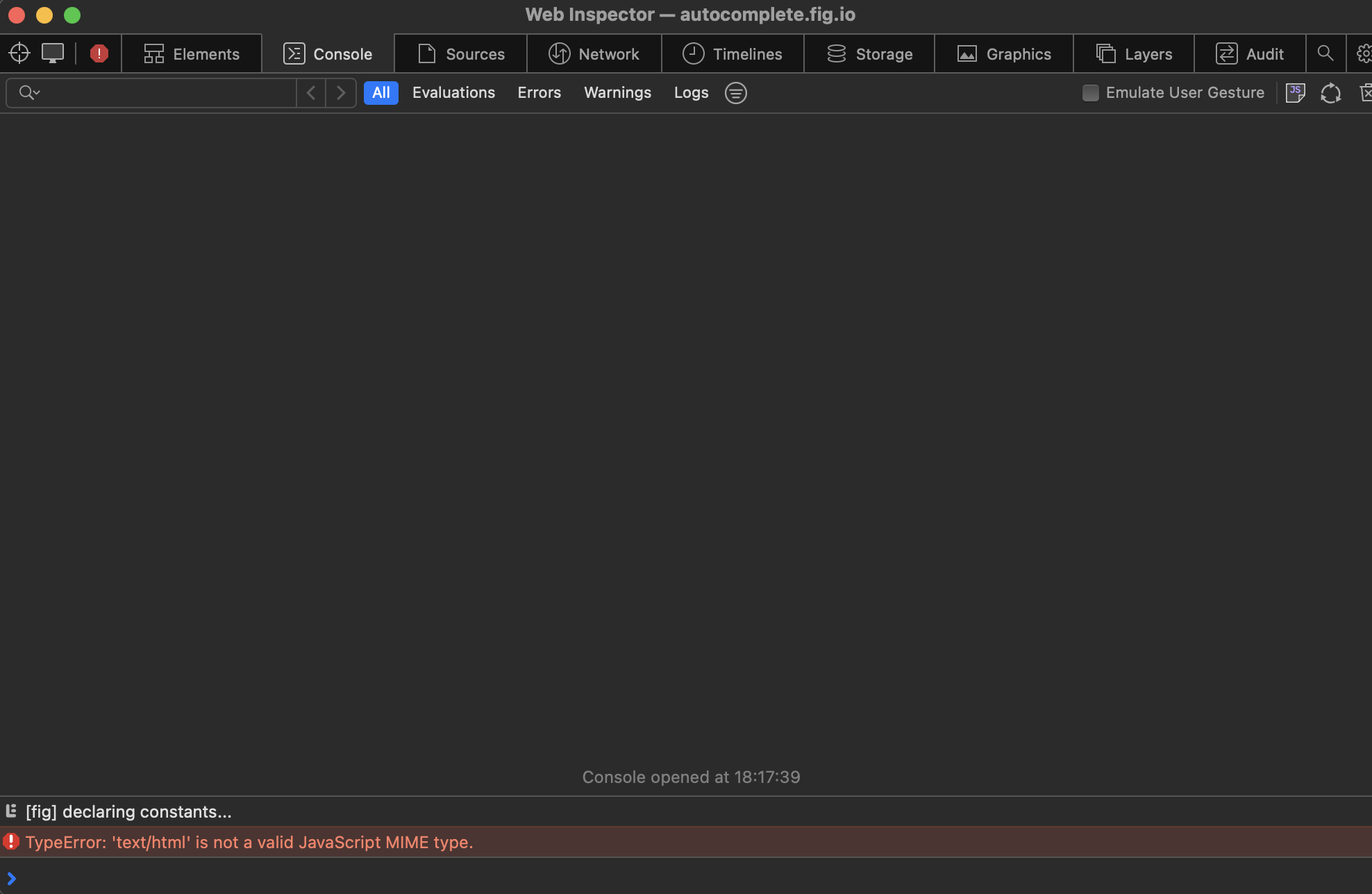
Task: Select the Errors message filter
Action: point(539,92)
